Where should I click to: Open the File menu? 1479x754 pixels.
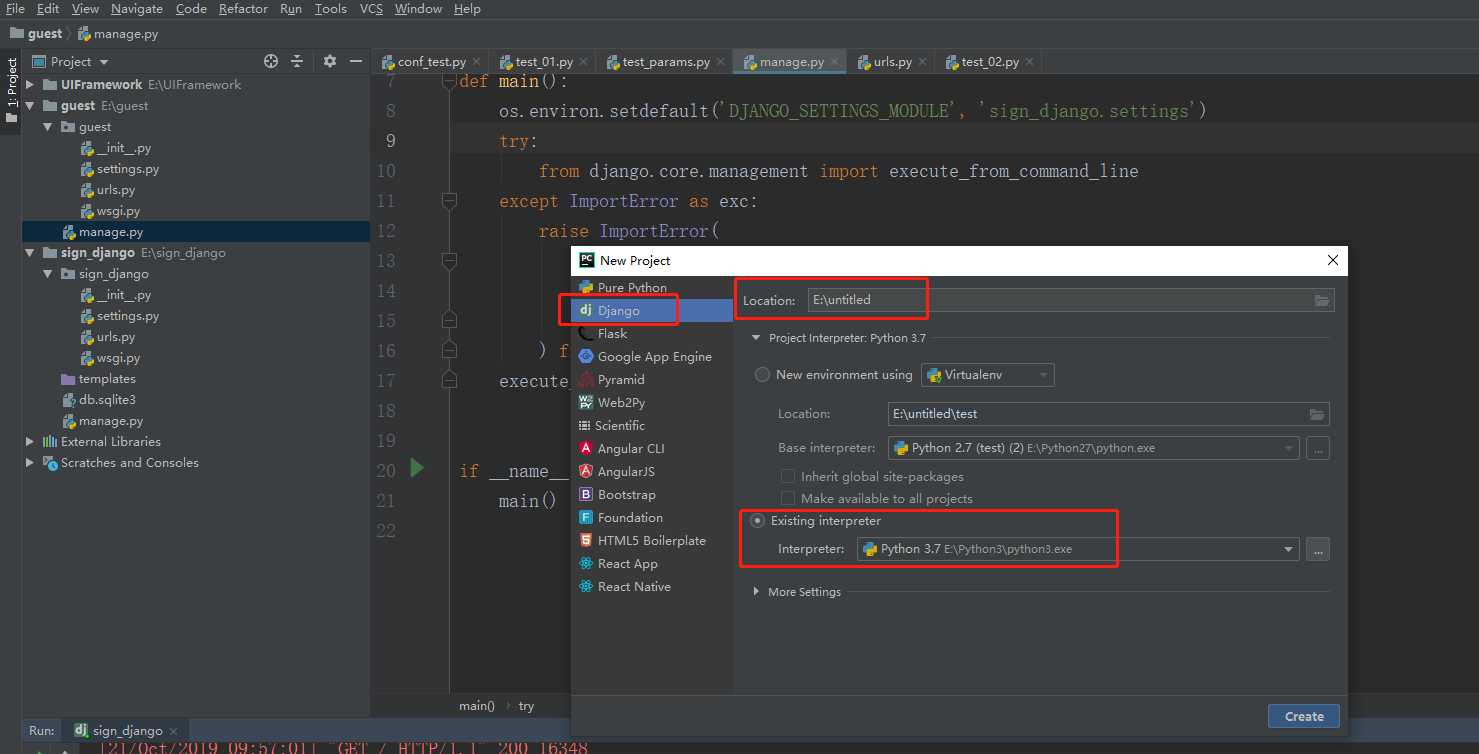tap(15, 9)
